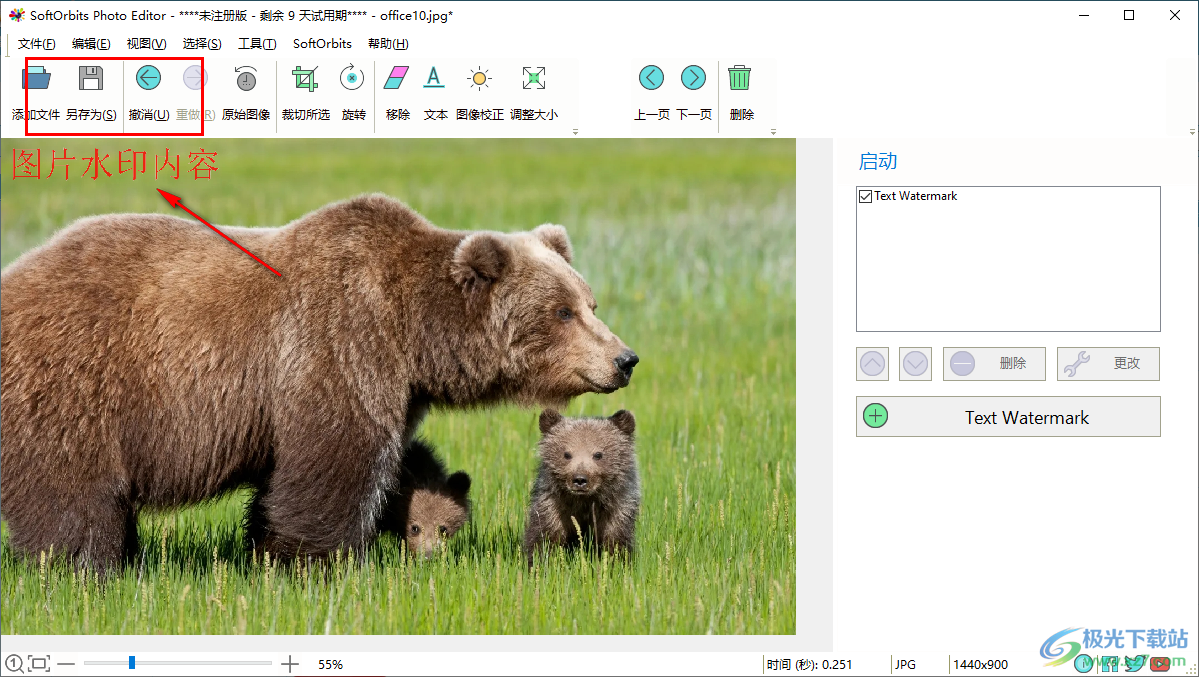Open the 文件 menu
Image resolution: width=1199 pixels, height=677 pixels.
coord(36,43)
